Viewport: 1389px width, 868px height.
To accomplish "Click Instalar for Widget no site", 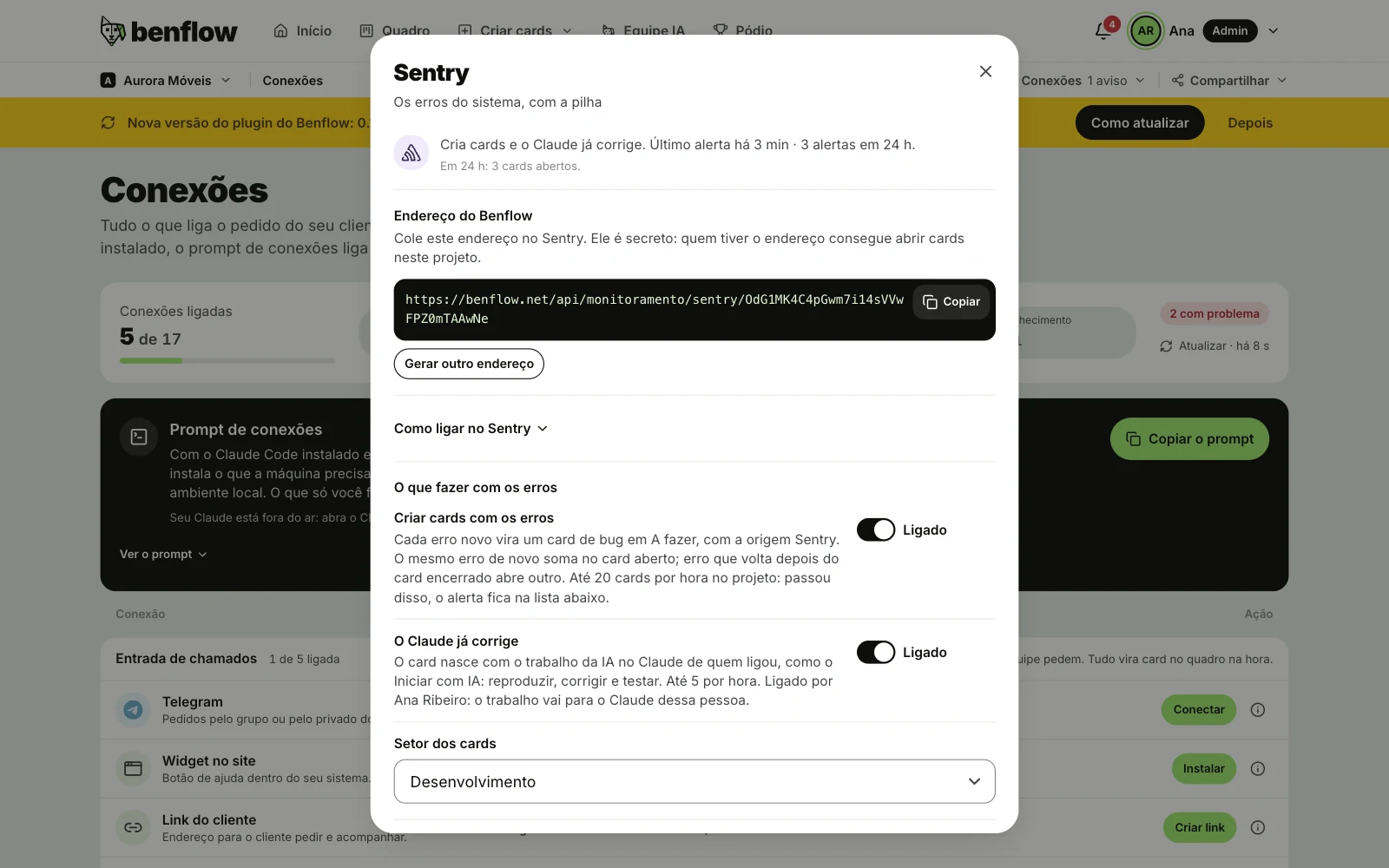I will (x=1203, y=768).
